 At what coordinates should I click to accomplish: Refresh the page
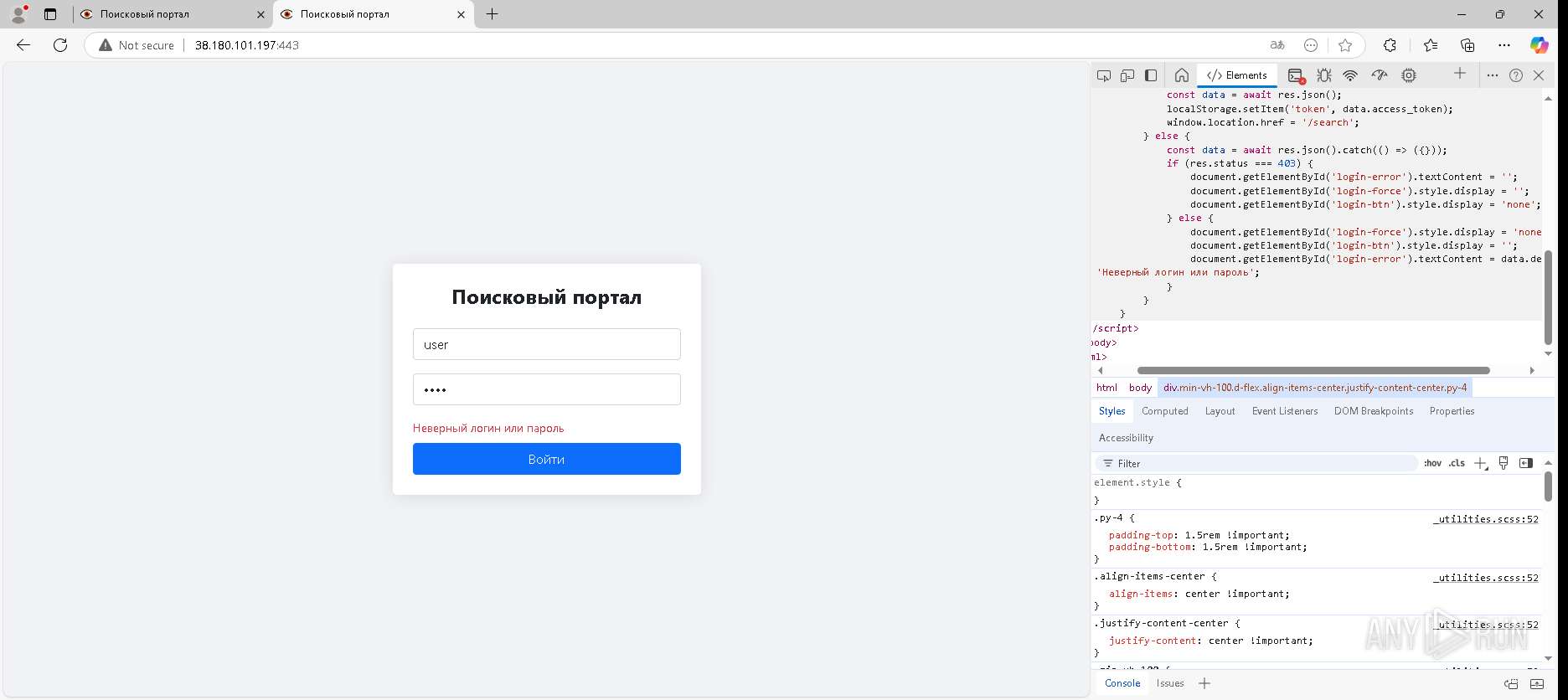tap(60, 45)
